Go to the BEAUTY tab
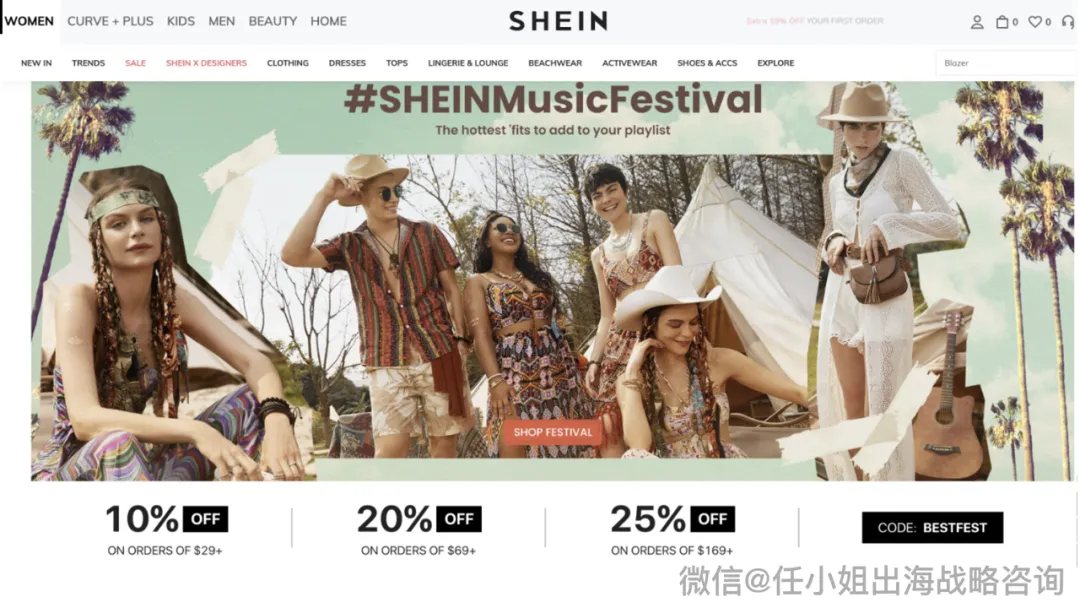The image size is (1080, 608). coord(273,21)
